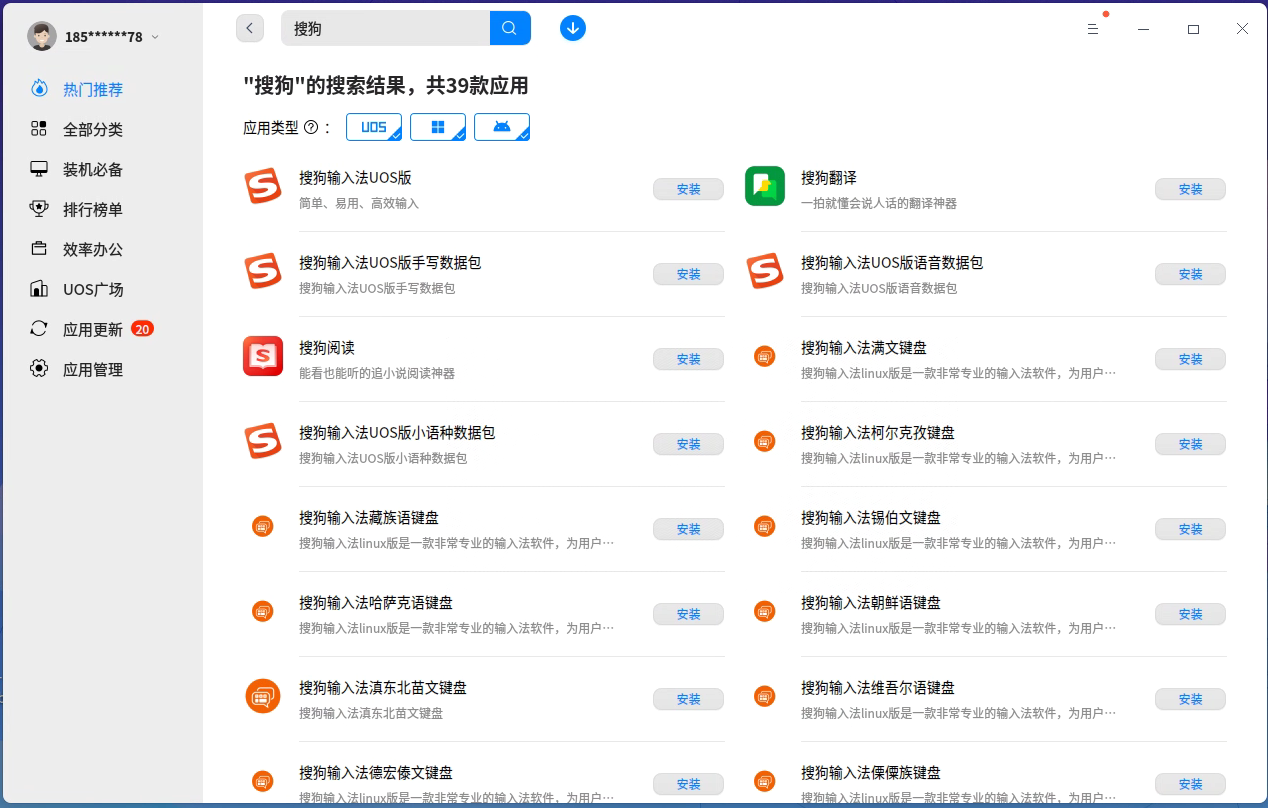Open the 搜狗翻译 title text

[829, 178]
